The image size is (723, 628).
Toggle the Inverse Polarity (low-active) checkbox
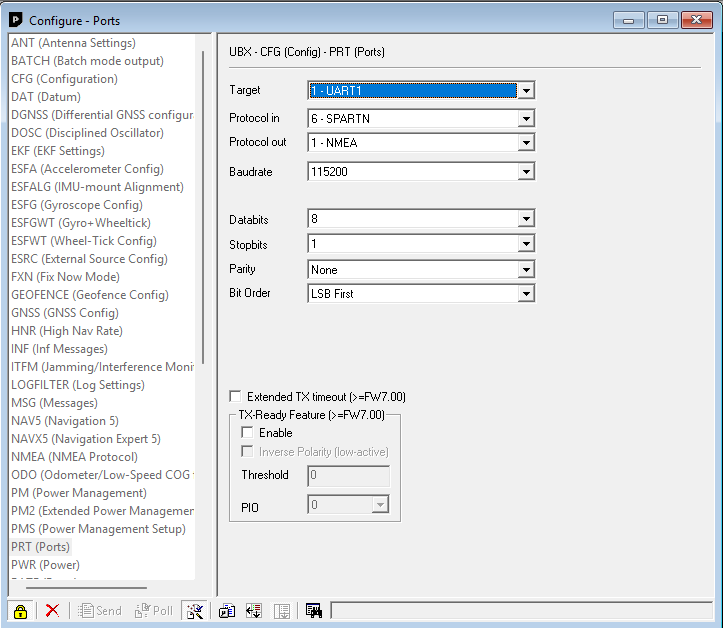(x=247, y=452)
